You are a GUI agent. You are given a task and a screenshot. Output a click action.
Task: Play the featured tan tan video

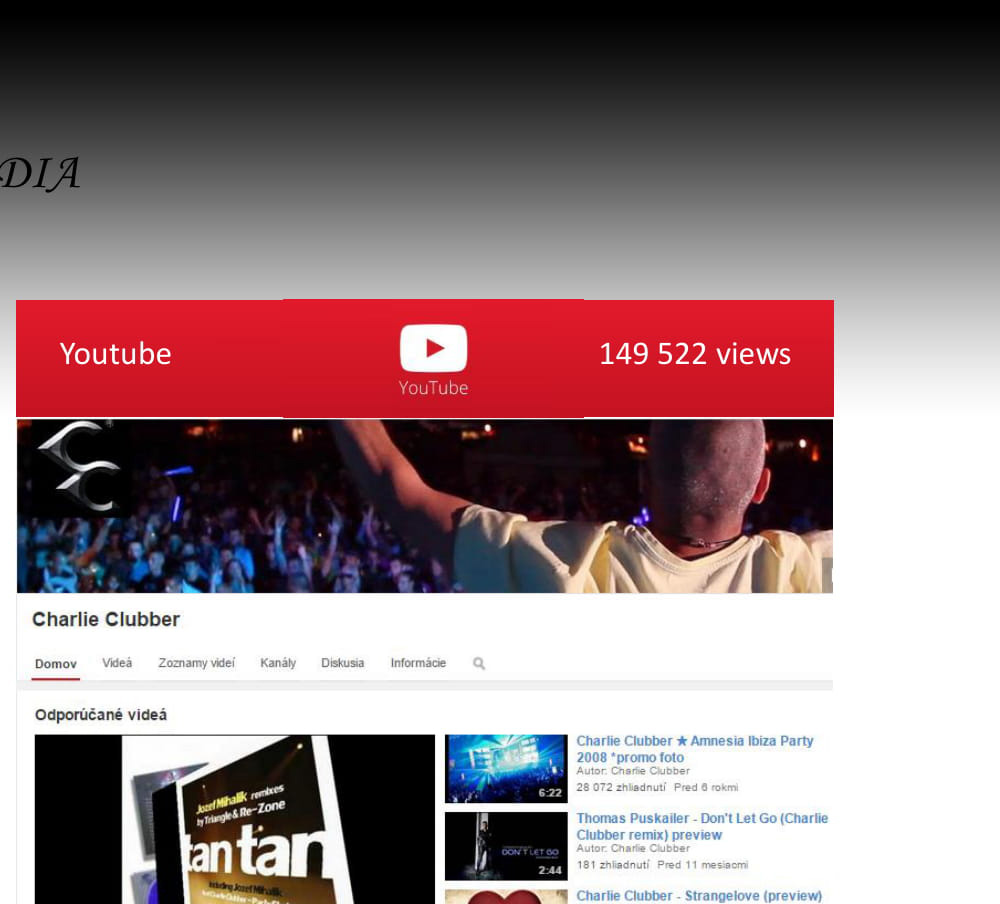pos(235,819)
